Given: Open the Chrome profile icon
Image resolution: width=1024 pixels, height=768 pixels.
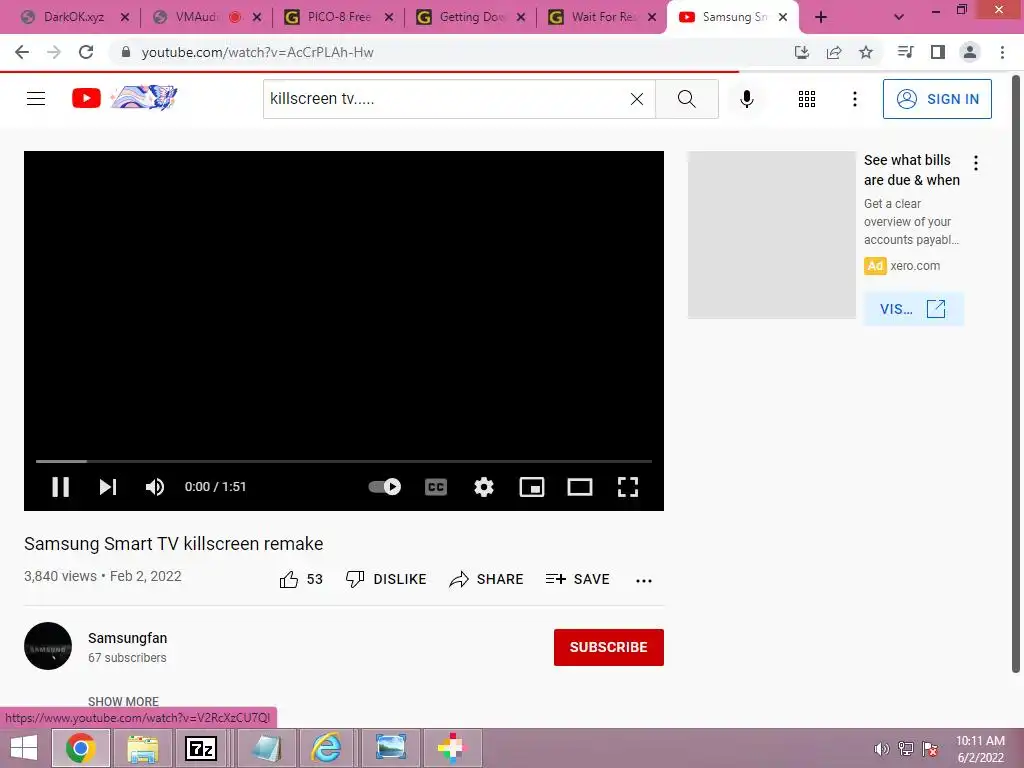Looking at the screenshot, I should click(x=970, y=52).
